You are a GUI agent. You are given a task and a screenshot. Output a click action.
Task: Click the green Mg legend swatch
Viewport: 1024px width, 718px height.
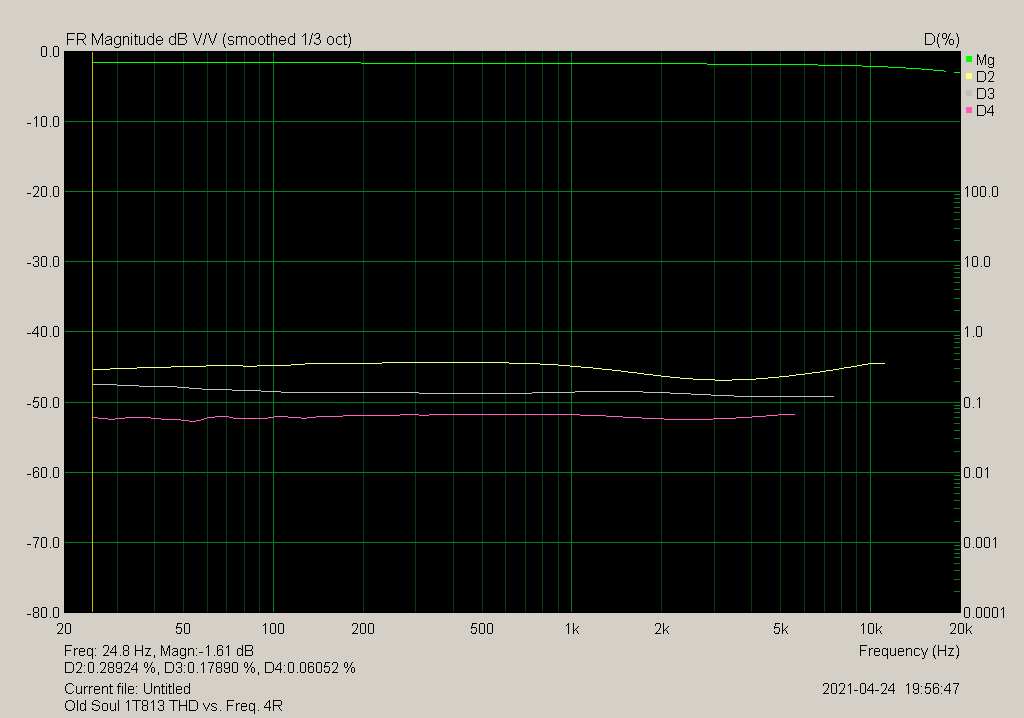969,59
